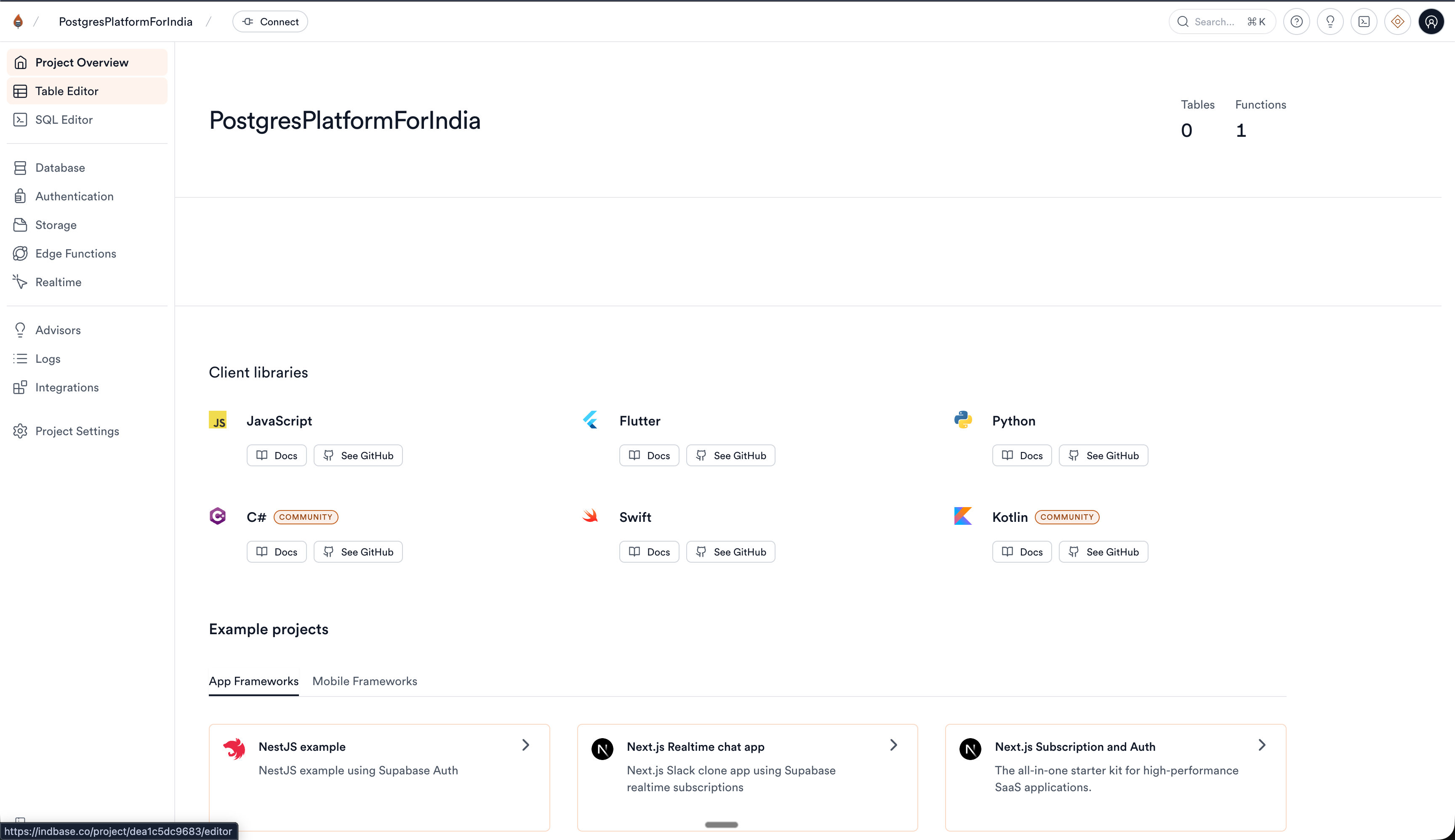Expand the Next.js Subscription and Auth card
Viewport: 1455px width, 840px height.
pyautogui.click(x=1262, y=745)
